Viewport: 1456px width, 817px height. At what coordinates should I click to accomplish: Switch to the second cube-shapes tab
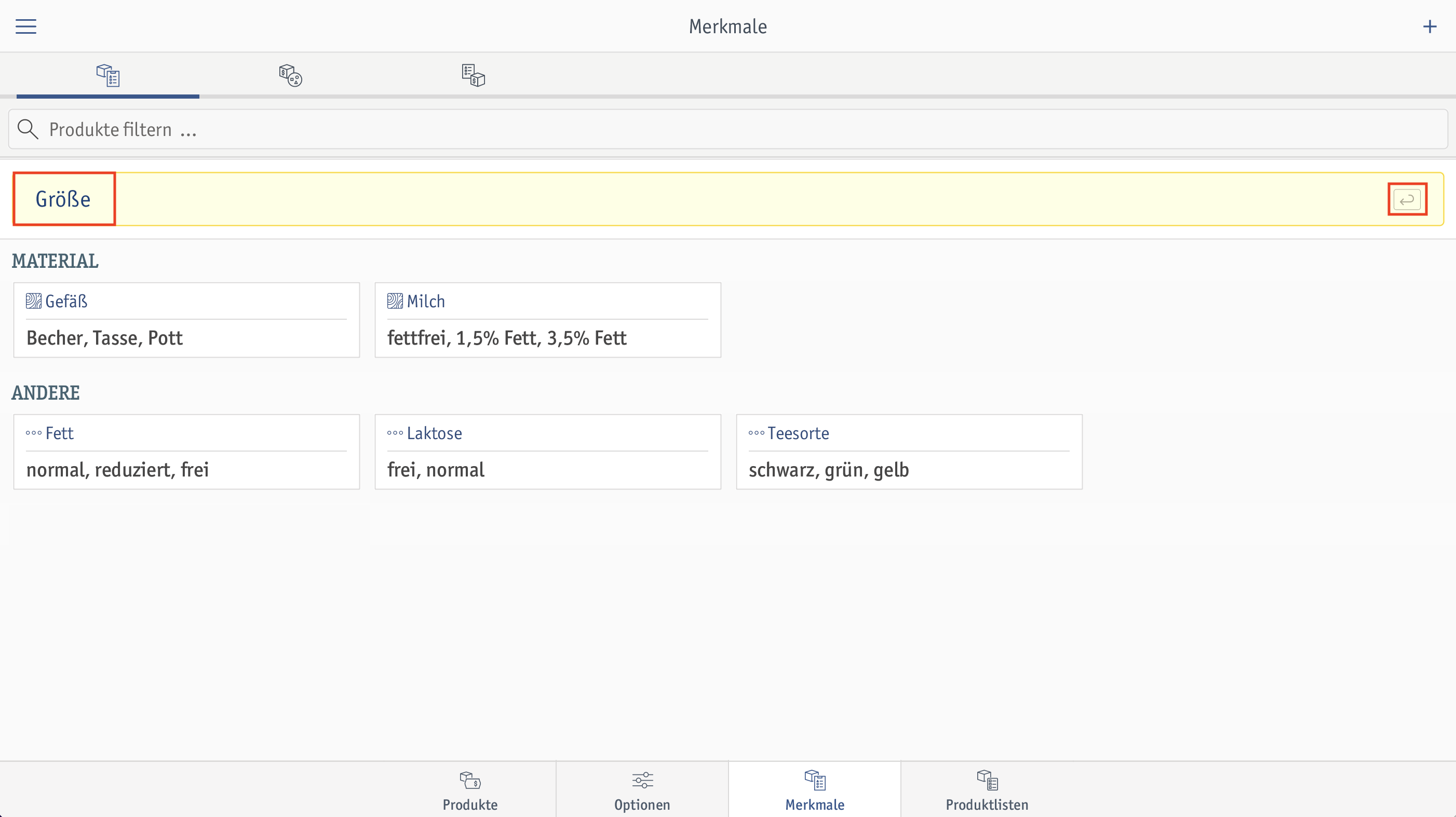click(x=290, y=75)
